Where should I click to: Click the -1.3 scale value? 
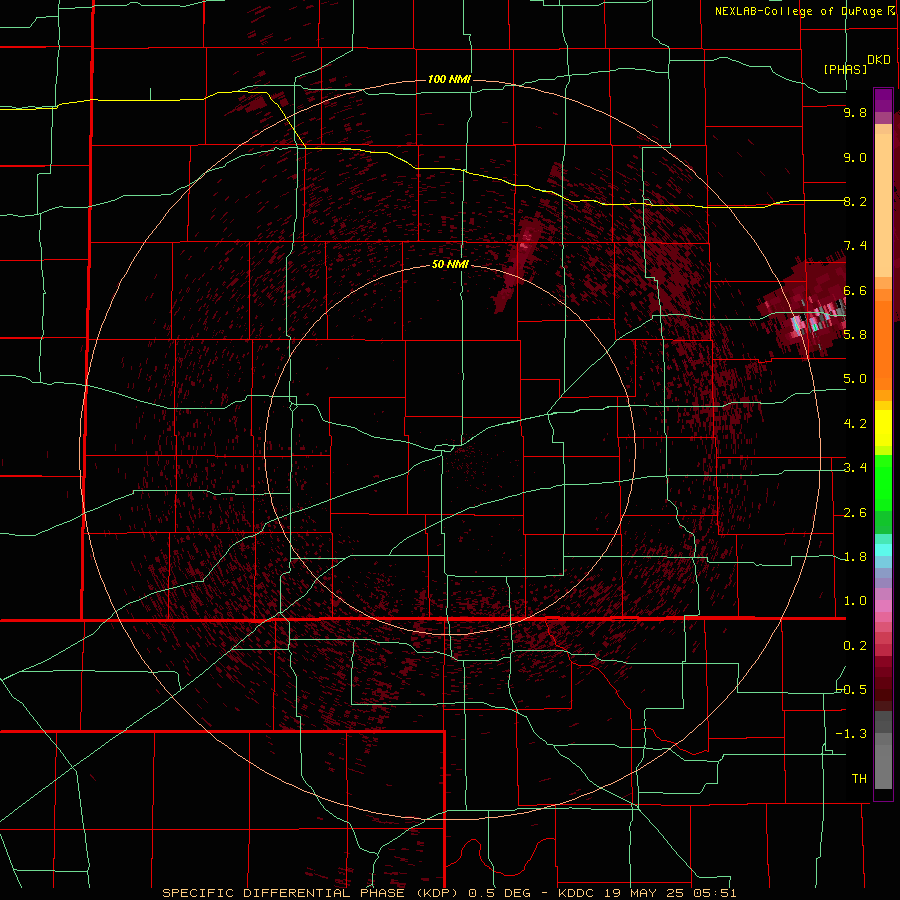coord(852,734)
